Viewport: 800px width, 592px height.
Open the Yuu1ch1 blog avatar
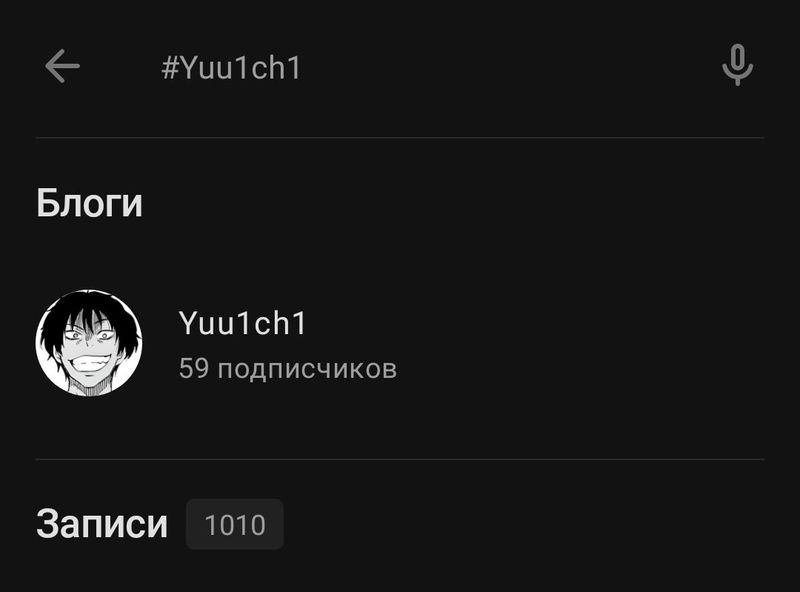(x=89, y=343)
